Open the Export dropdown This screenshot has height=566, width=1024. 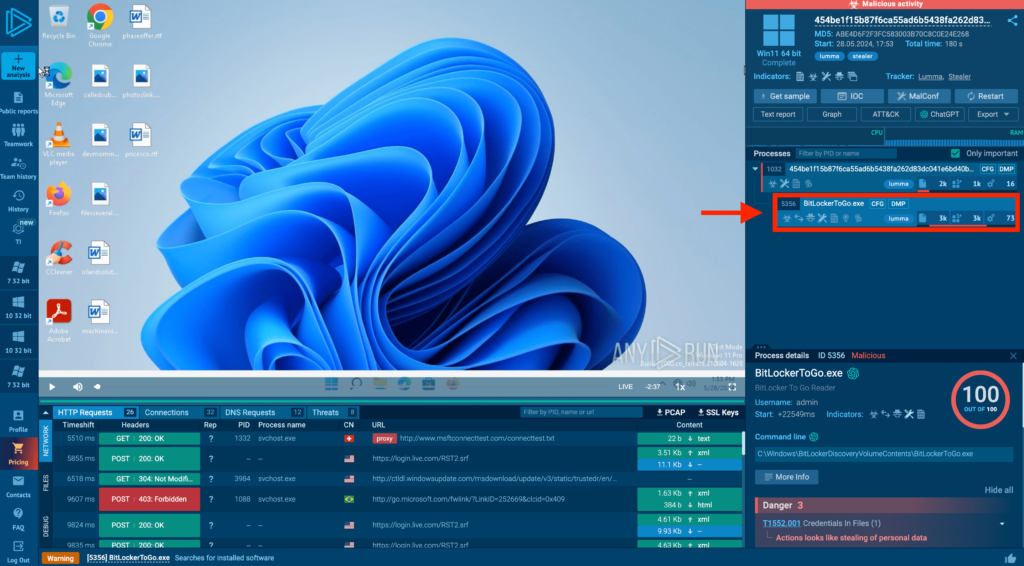[993, 114]
